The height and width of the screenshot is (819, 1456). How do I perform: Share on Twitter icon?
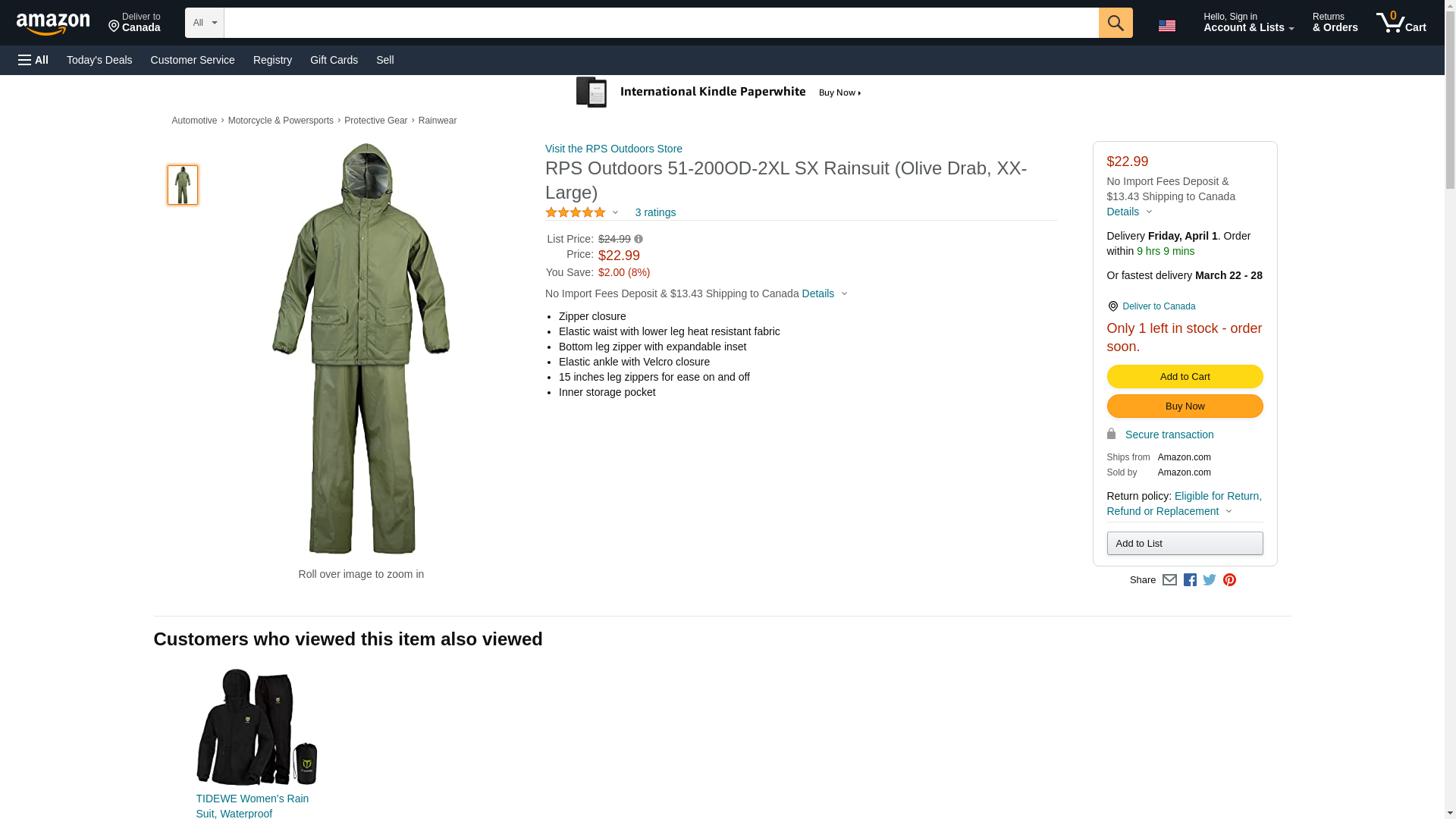tap(1210, 580)
